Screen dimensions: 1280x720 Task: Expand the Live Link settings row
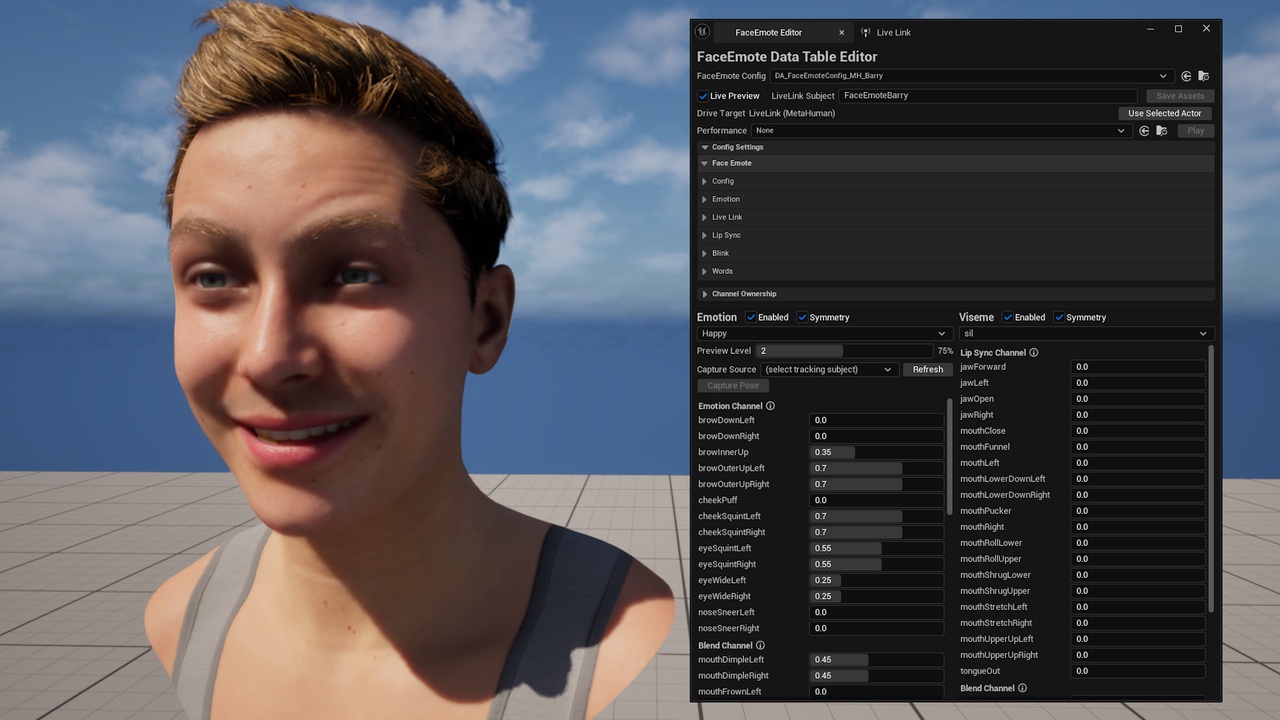(704, 217)
